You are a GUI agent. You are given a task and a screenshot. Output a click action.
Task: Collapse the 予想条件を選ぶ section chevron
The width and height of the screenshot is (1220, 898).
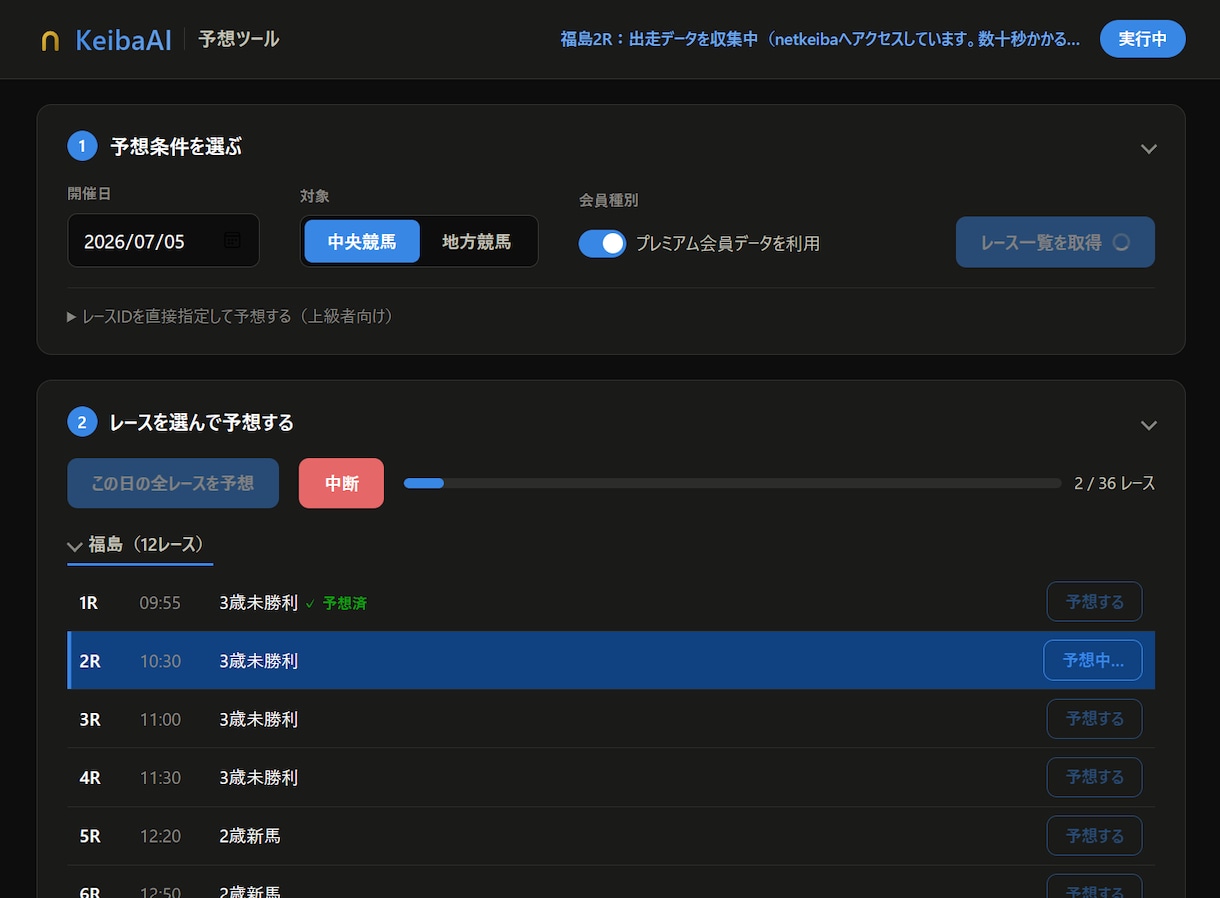(1149, 149)
